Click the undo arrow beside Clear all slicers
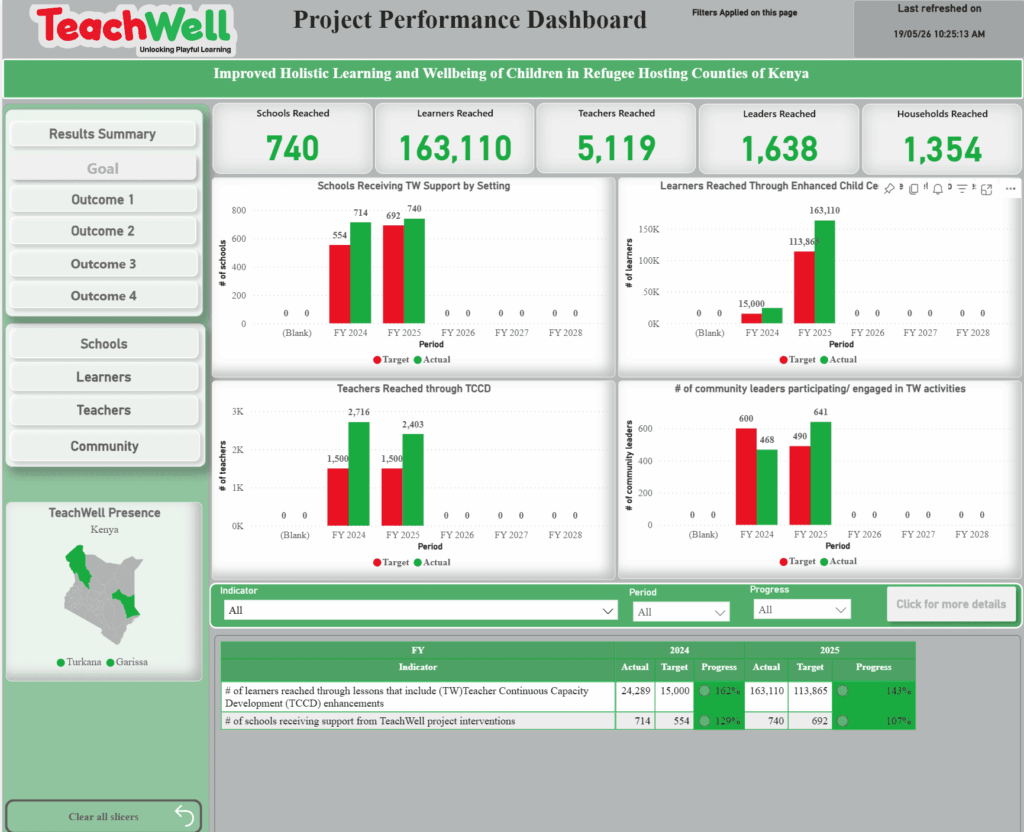Screen dimensions: 1024x832 pos(185,815)
